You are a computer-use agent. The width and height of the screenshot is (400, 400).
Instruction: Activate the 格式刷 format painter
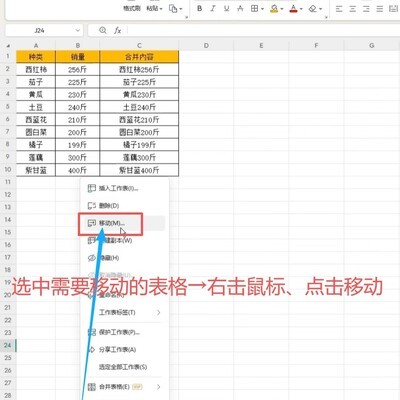click(132, 9)
